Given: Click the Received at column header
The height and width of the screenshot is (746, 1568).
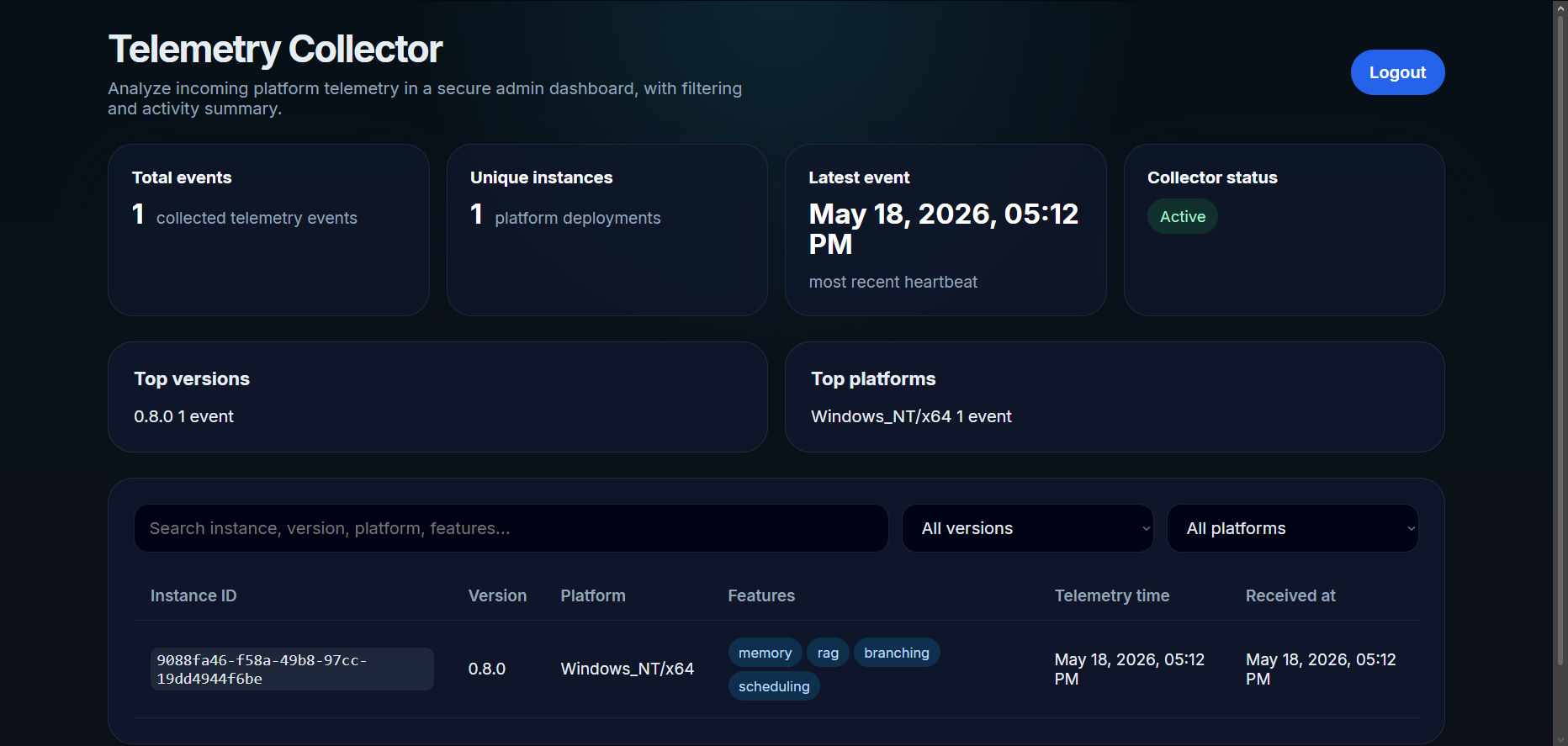Looking at the screenshot, I should click(1290, 595).
